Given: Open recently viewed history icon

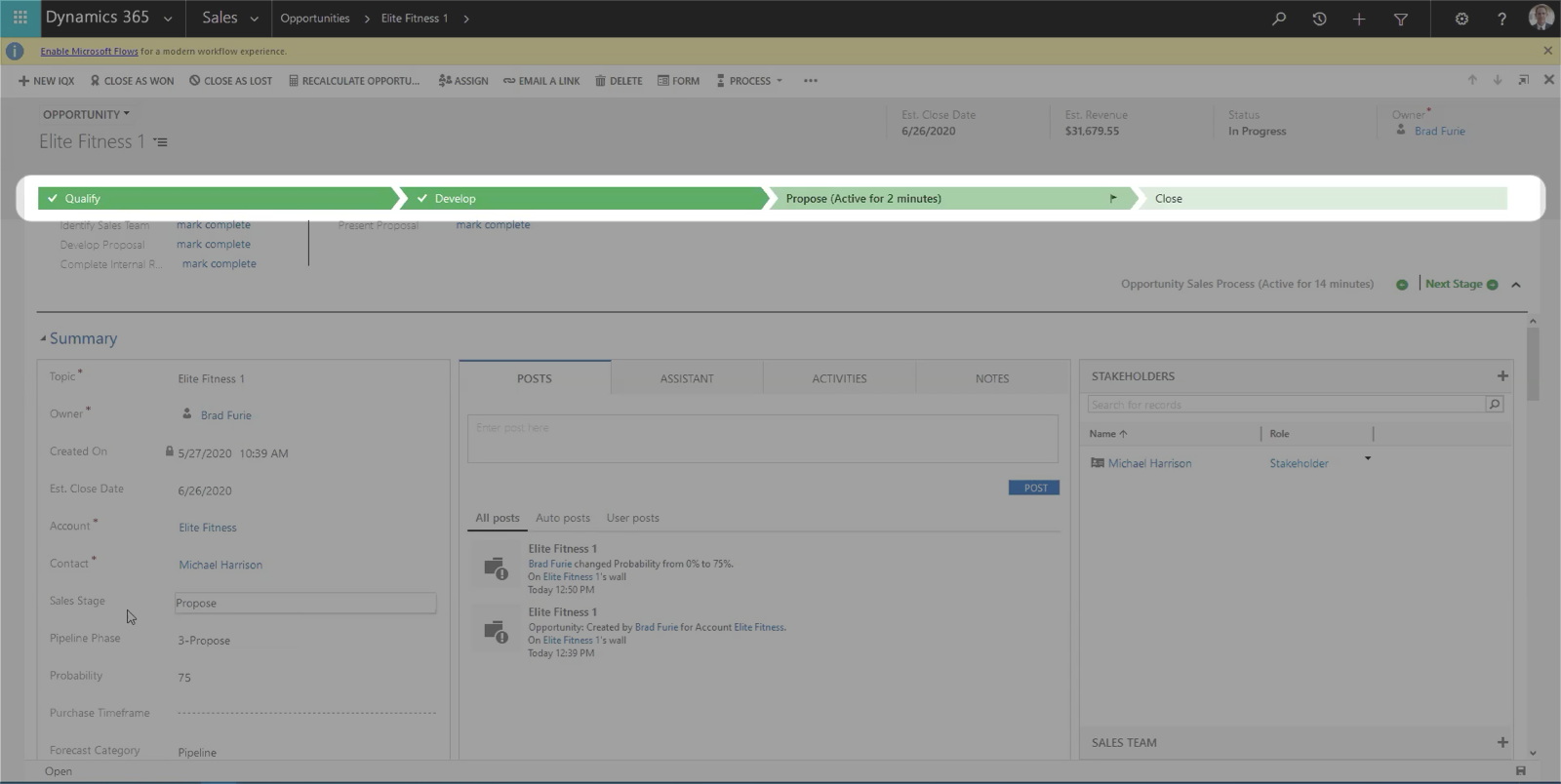Looking at the screenshot, I should (x=1319, y=19).
